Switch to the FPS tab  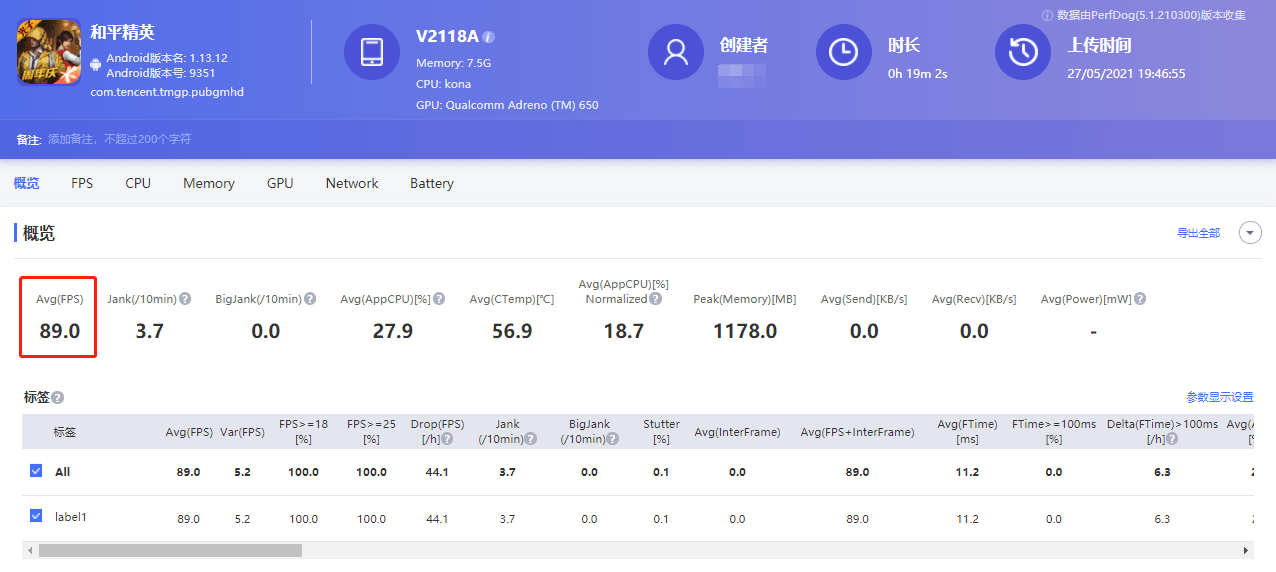(82, 183)
